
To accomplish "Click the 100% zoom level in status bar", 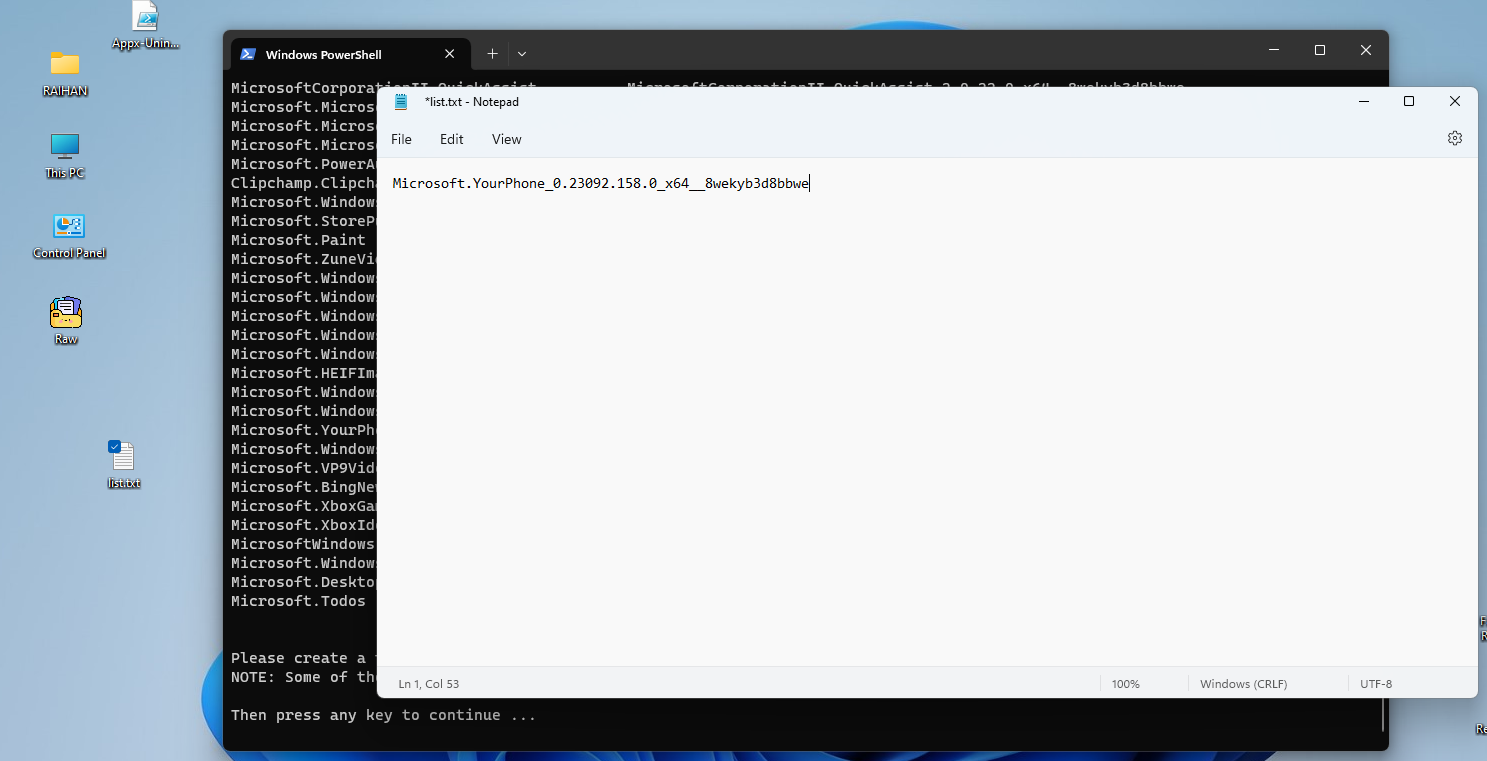I will pos(1125,684).
